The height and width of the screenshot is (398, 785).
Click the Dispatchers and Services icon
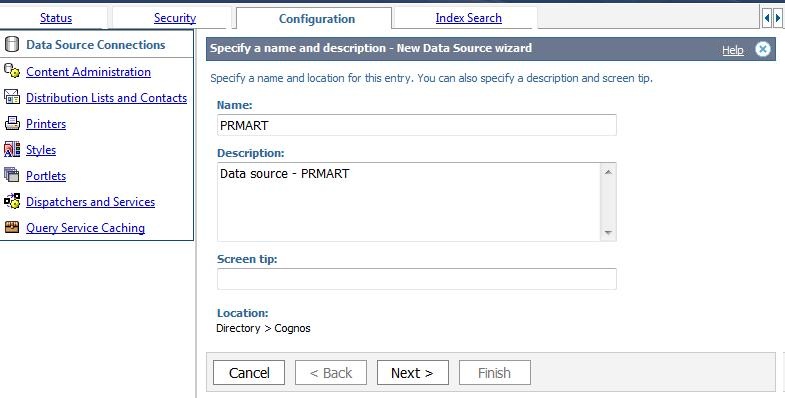pyautogui.click(x=12, y=201)
